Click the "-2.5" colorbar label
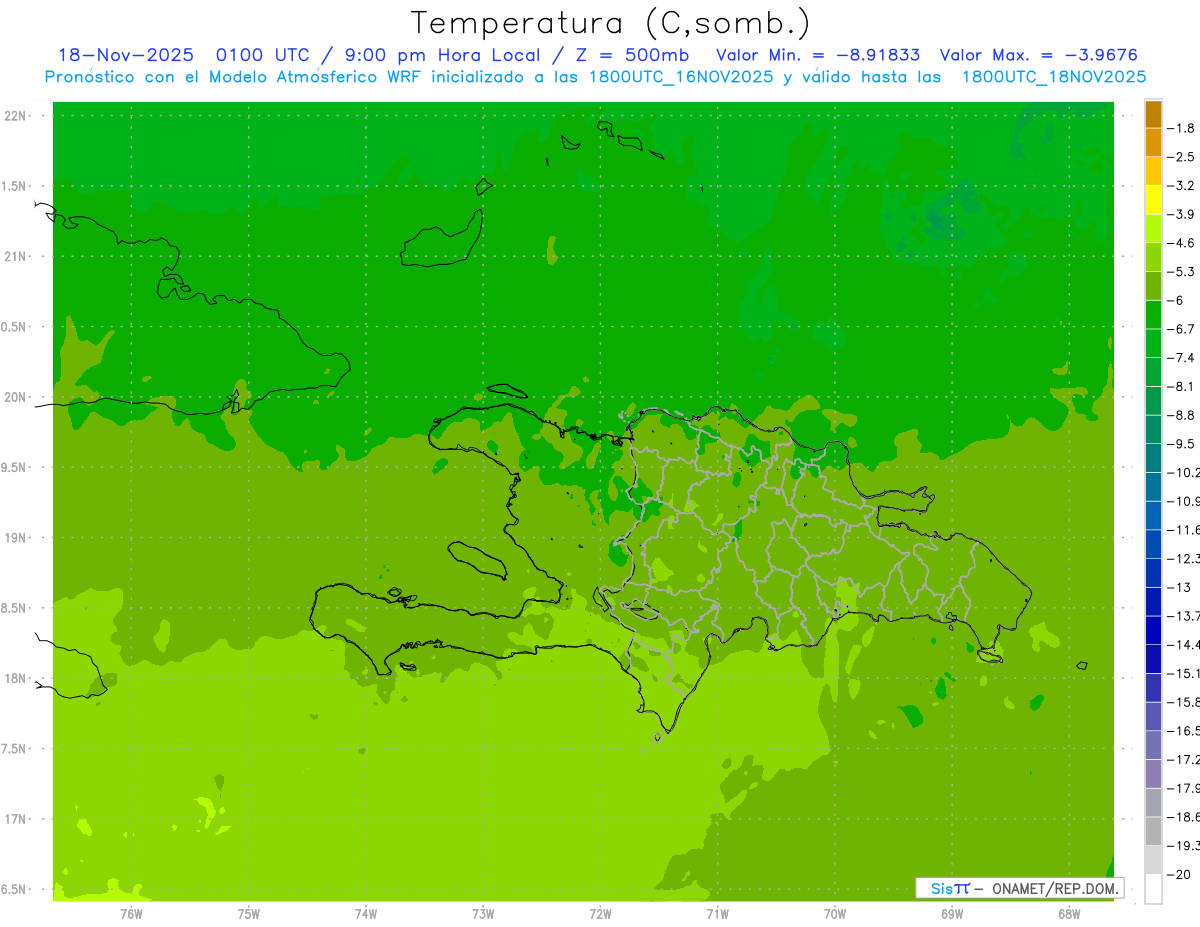 [1182, 157]
